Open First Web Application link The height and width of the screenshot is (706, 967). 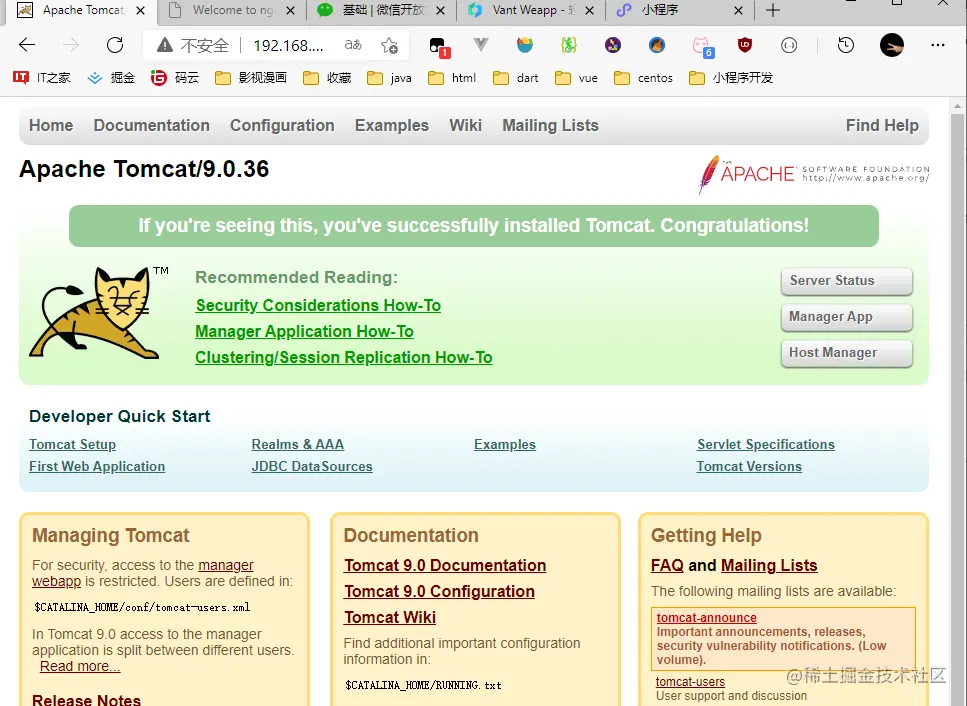coord(97,466)
